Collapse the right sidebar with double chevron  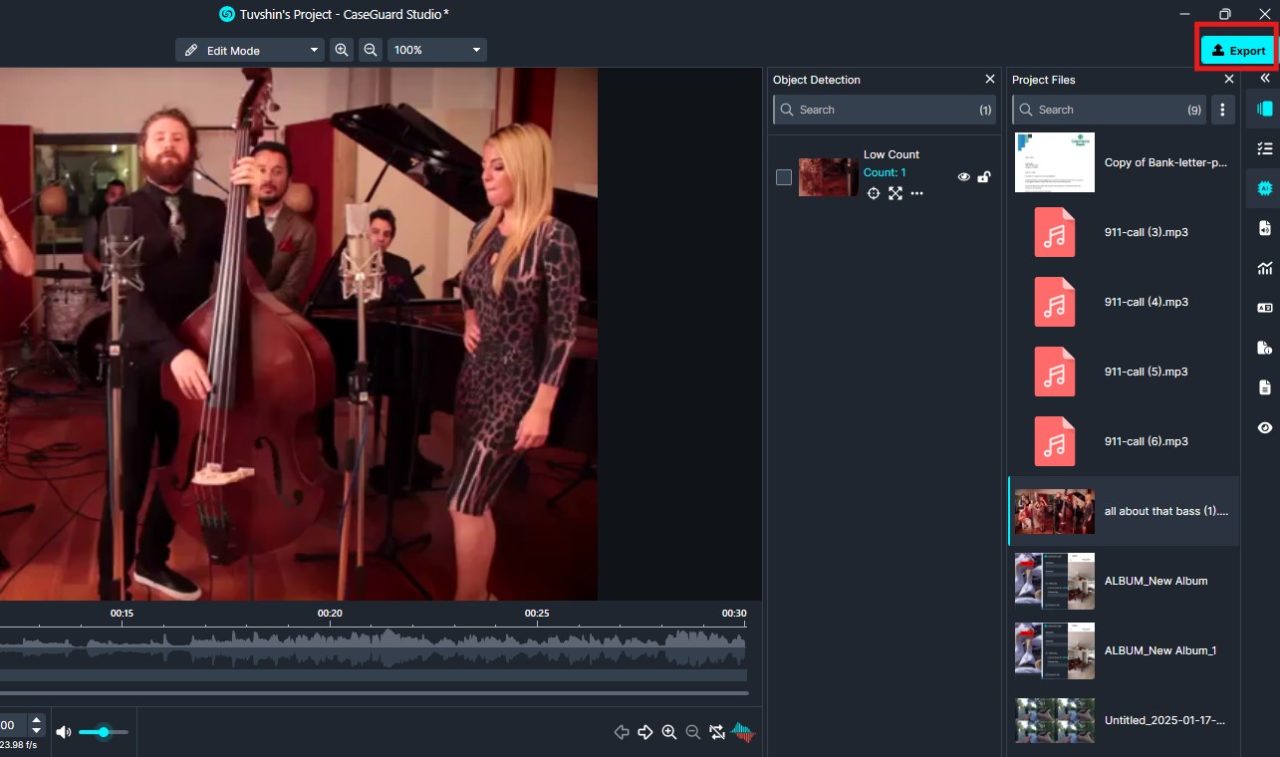(1265, 78)
